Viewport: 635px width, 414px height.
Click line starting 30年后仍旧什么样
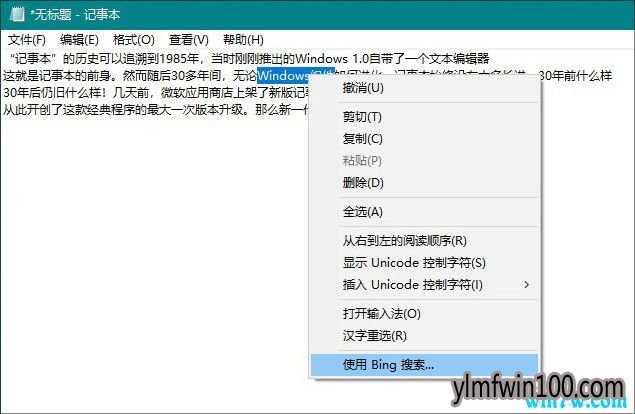pos(156,93)
